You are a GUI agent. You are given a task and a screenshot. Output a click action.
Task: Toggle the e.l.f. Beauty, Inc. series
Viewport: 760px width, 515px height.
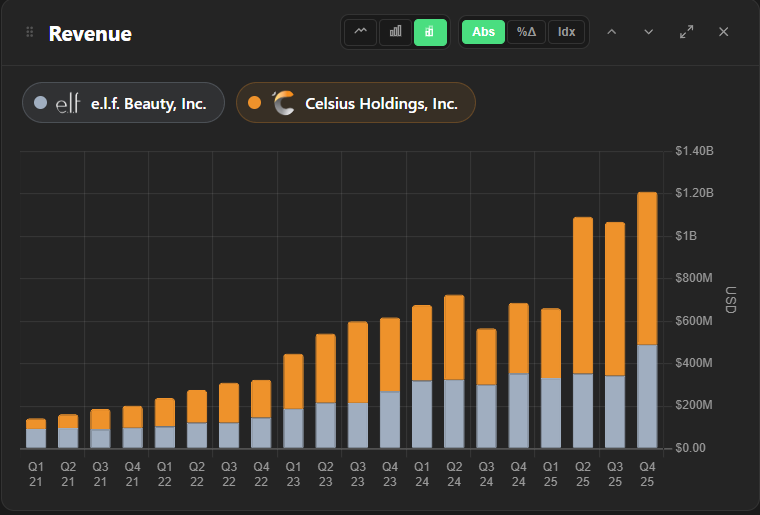coord(123,103)
